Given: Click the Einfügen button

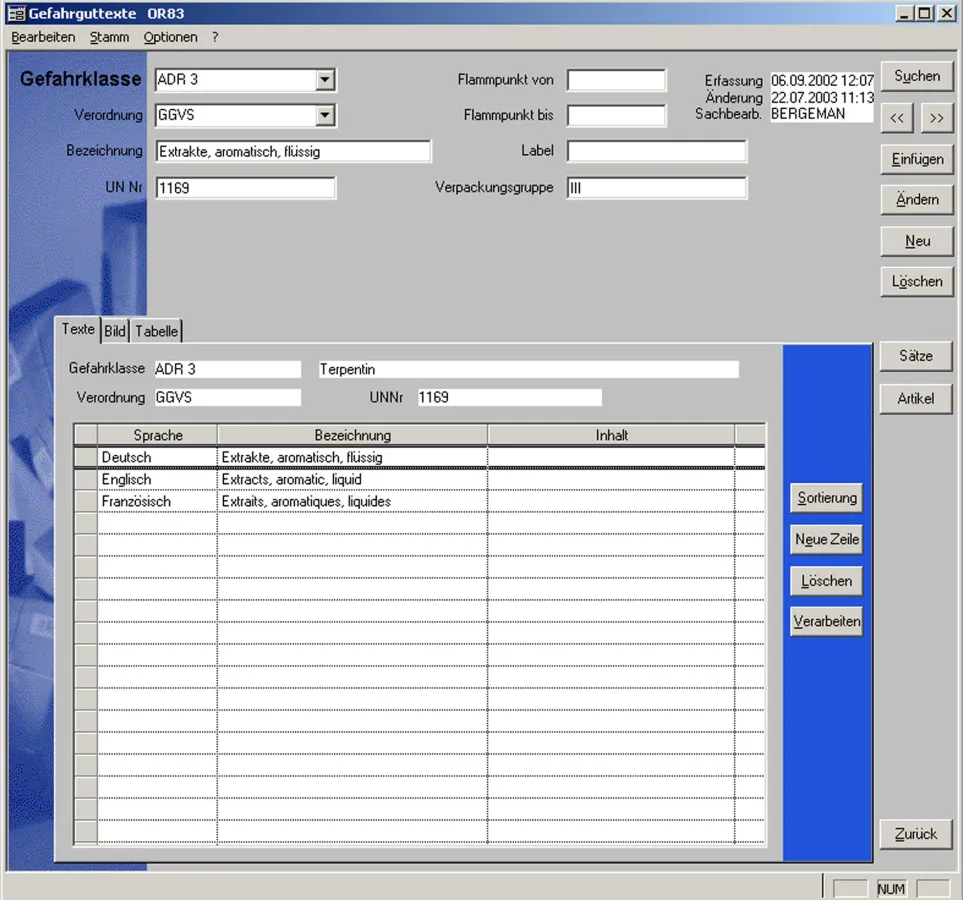Looking at the screenshot, I should click(916, 158).
